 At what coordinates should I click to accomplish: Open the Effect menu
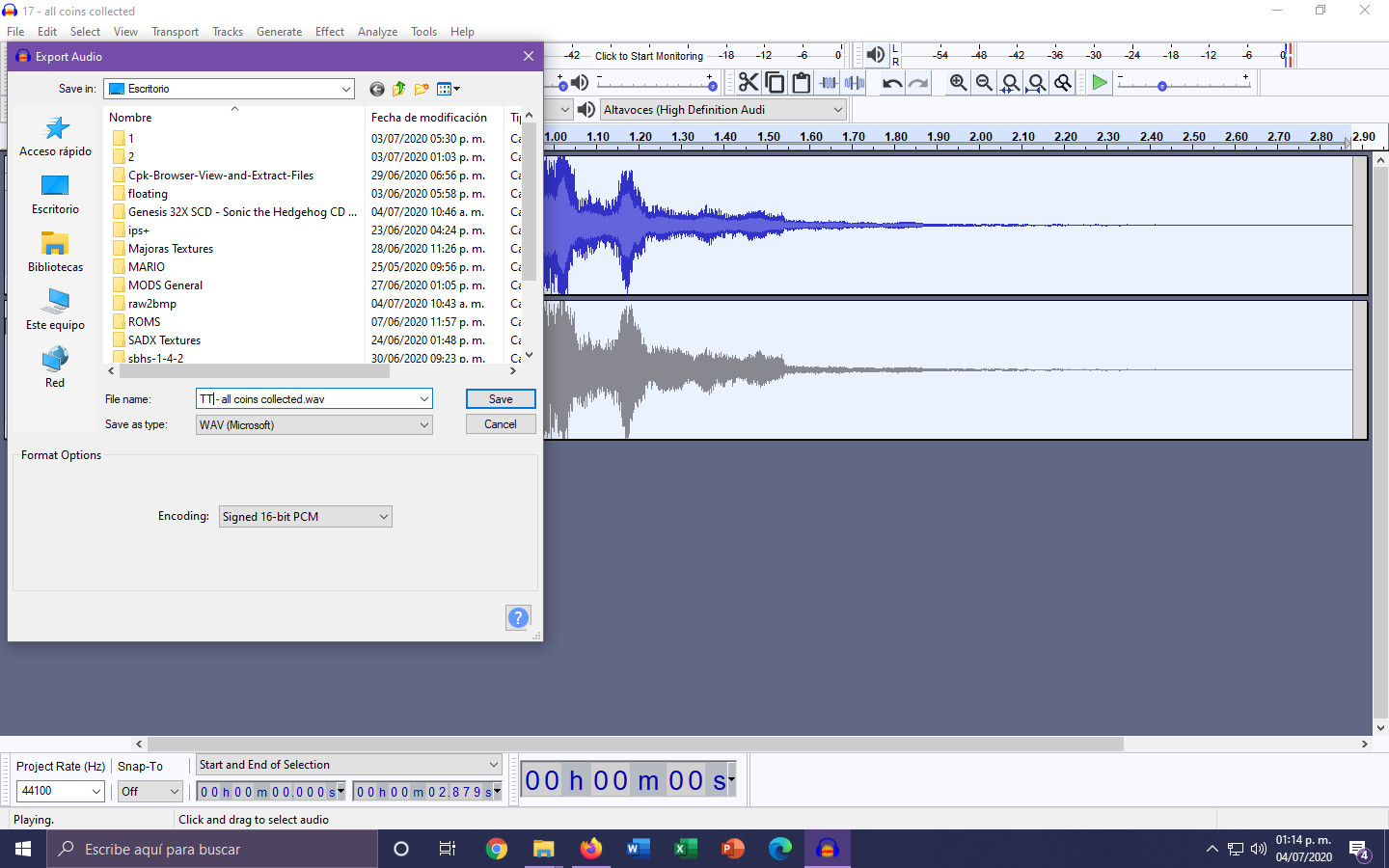coord(329,31)
